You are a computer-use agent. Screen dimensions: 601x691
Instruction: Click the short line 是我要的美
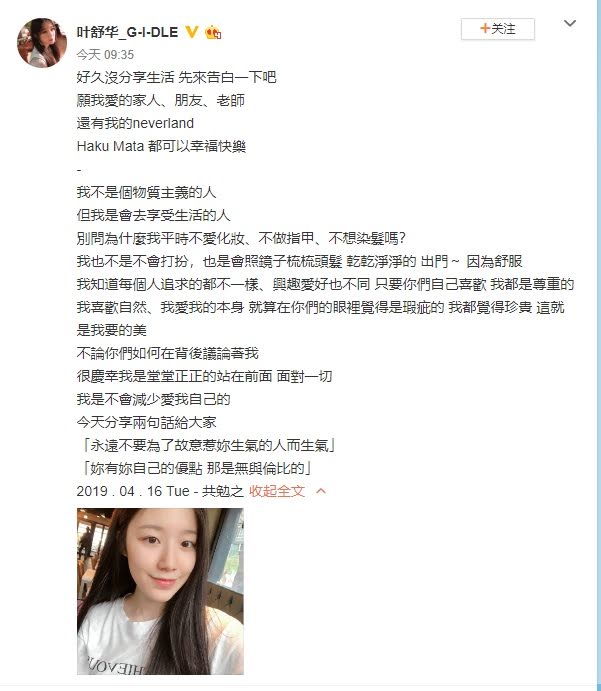point(111,330)
